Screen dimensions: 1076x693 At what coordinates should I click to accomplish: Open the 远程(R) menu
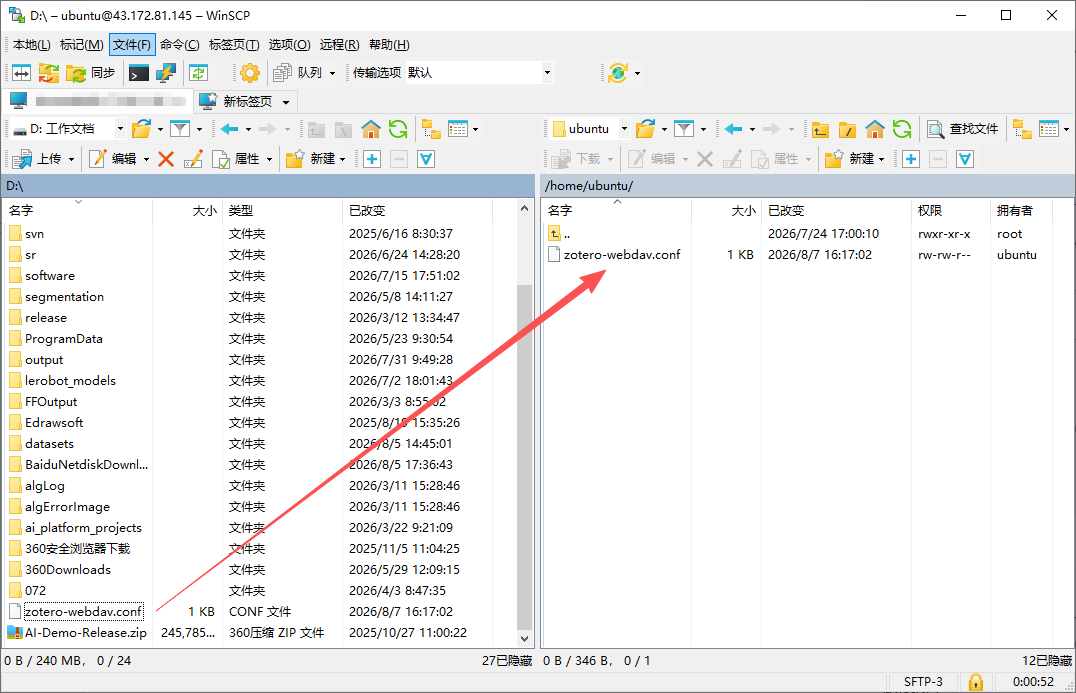340,45
